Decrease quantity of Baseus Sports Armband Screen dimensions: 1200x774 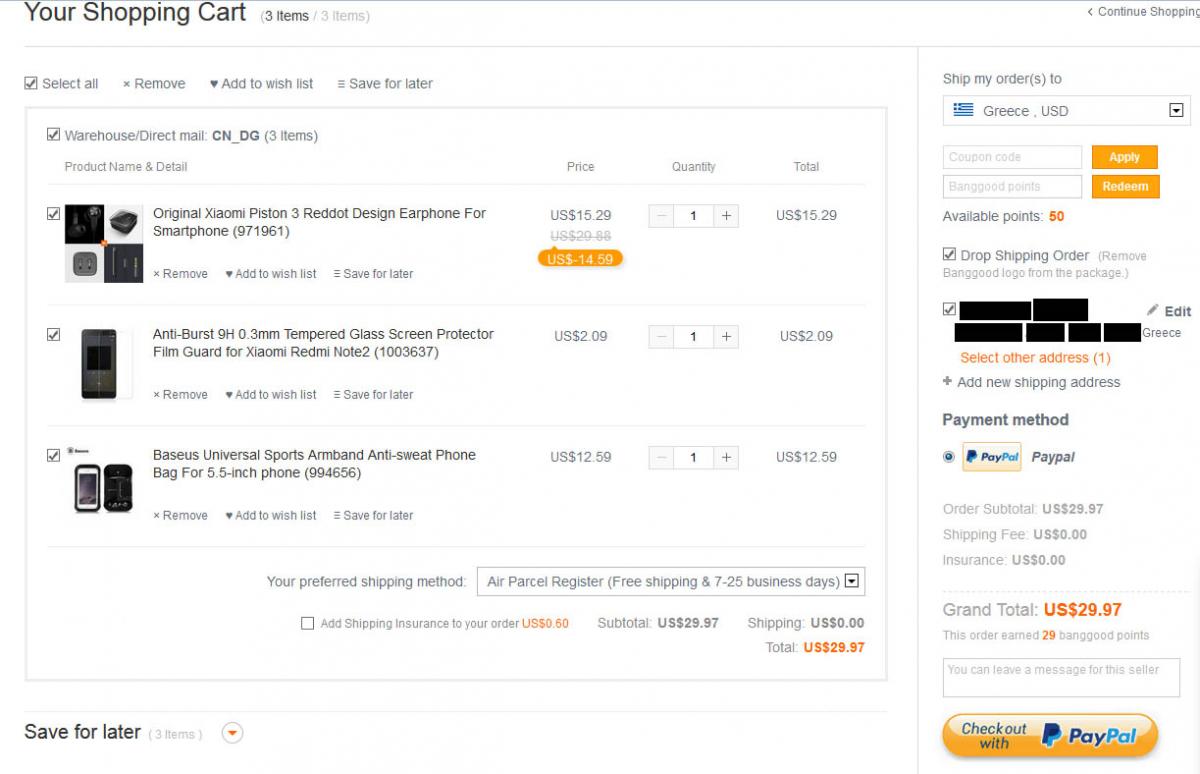pyautogui.click(x=661, y=458)
